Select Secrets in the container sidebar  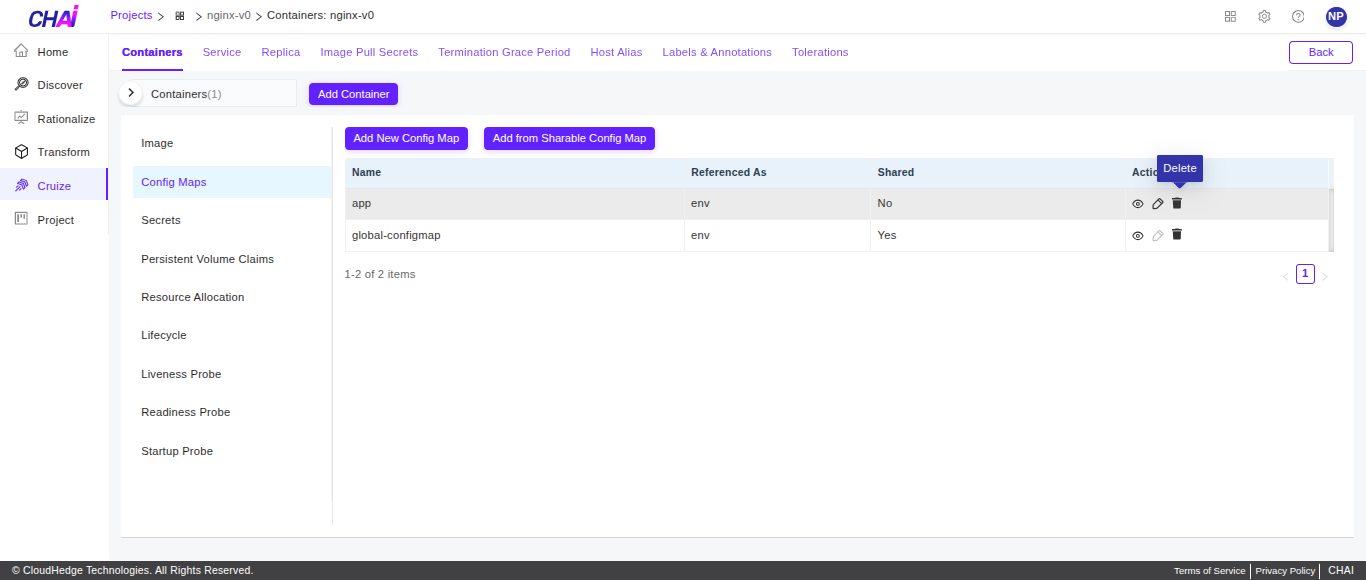point(161,220)
